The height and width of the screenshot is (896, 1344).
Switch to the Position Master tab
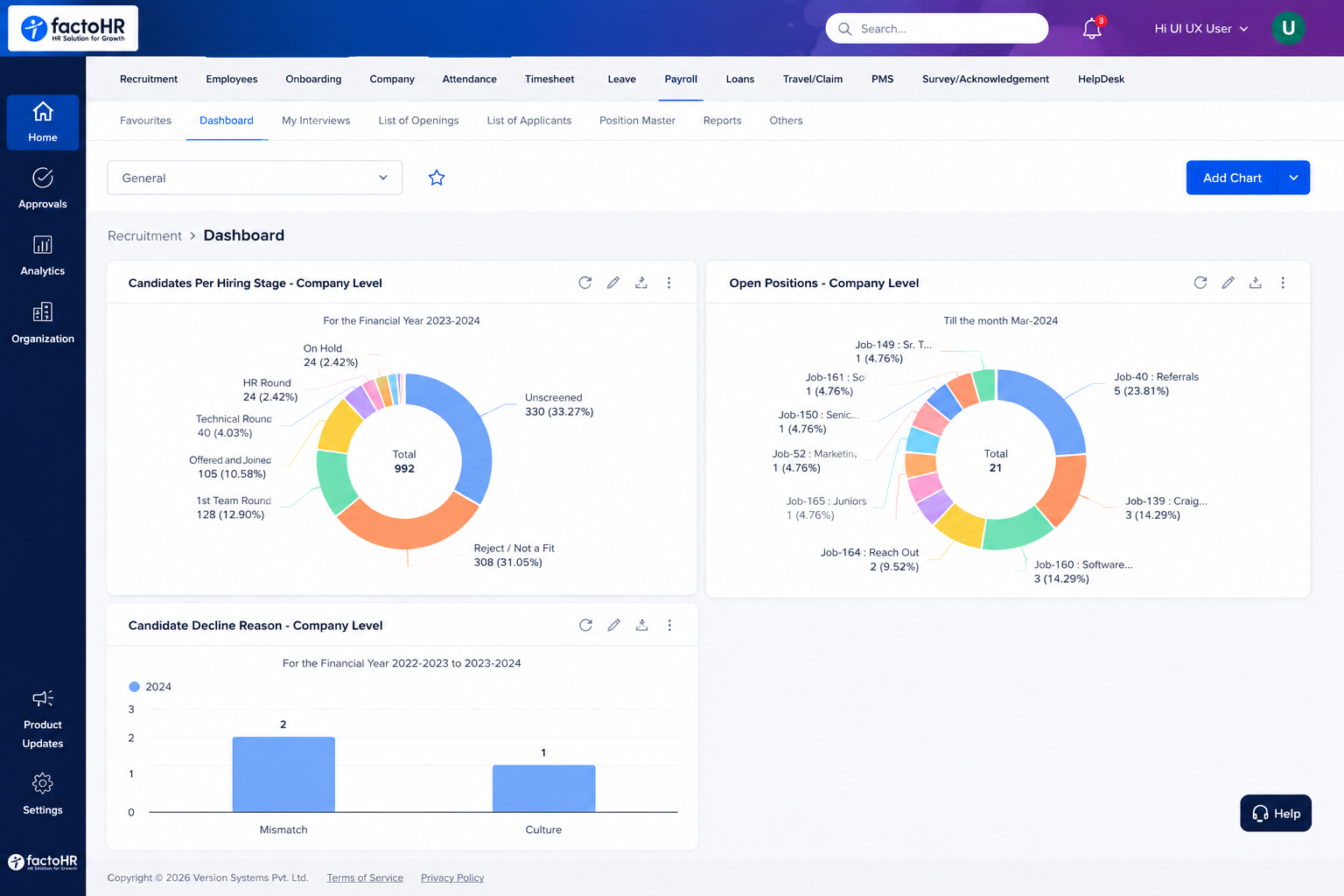coord(637,121)
